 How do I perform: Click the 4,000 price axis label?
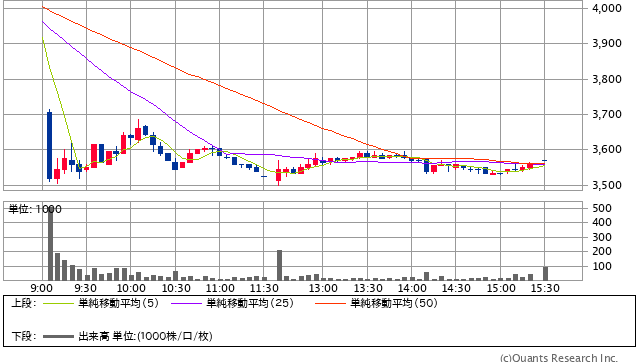pos(607,8)
